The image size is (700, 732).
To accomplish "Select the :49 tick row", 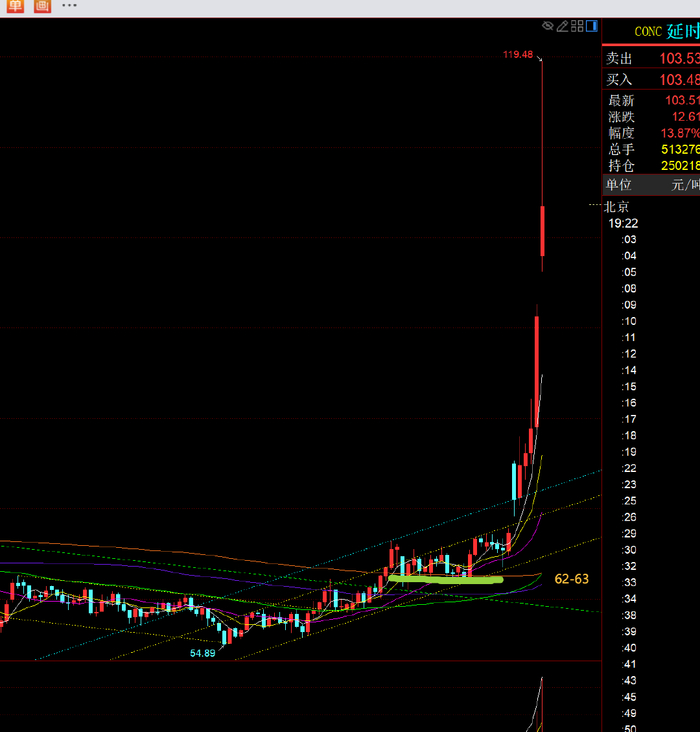I will click(629, 713).
